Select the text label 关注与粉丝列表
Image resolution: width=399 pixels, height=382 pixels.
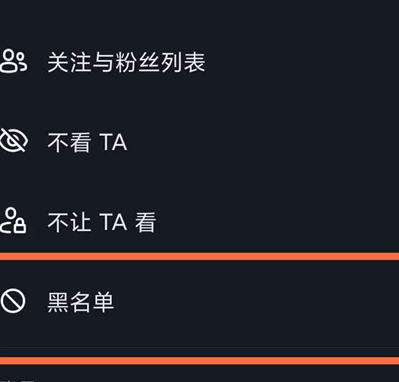coord(126,62)
